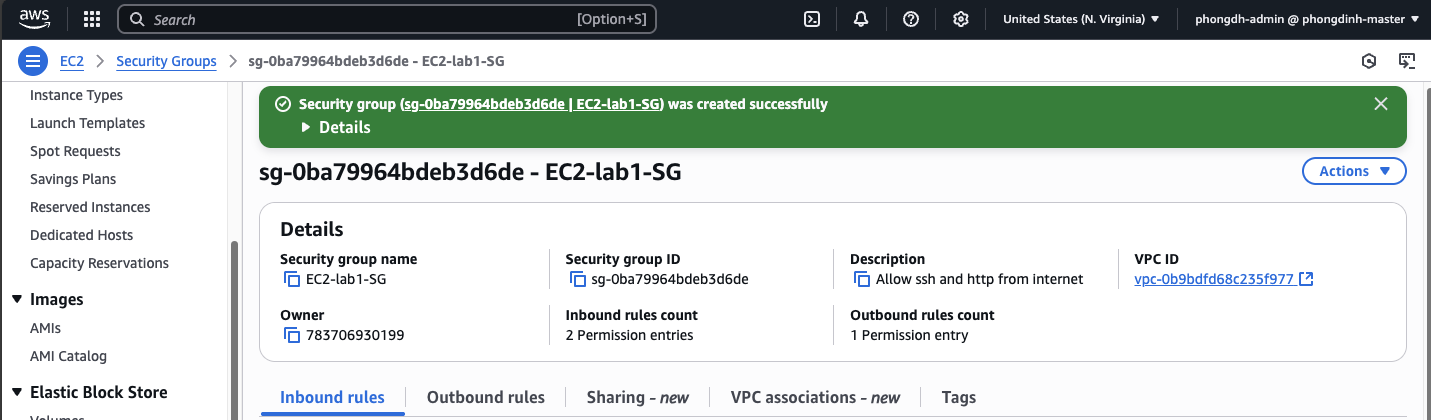Open notifications bell icon
The image size is (1431, 420).
[861, 19]
